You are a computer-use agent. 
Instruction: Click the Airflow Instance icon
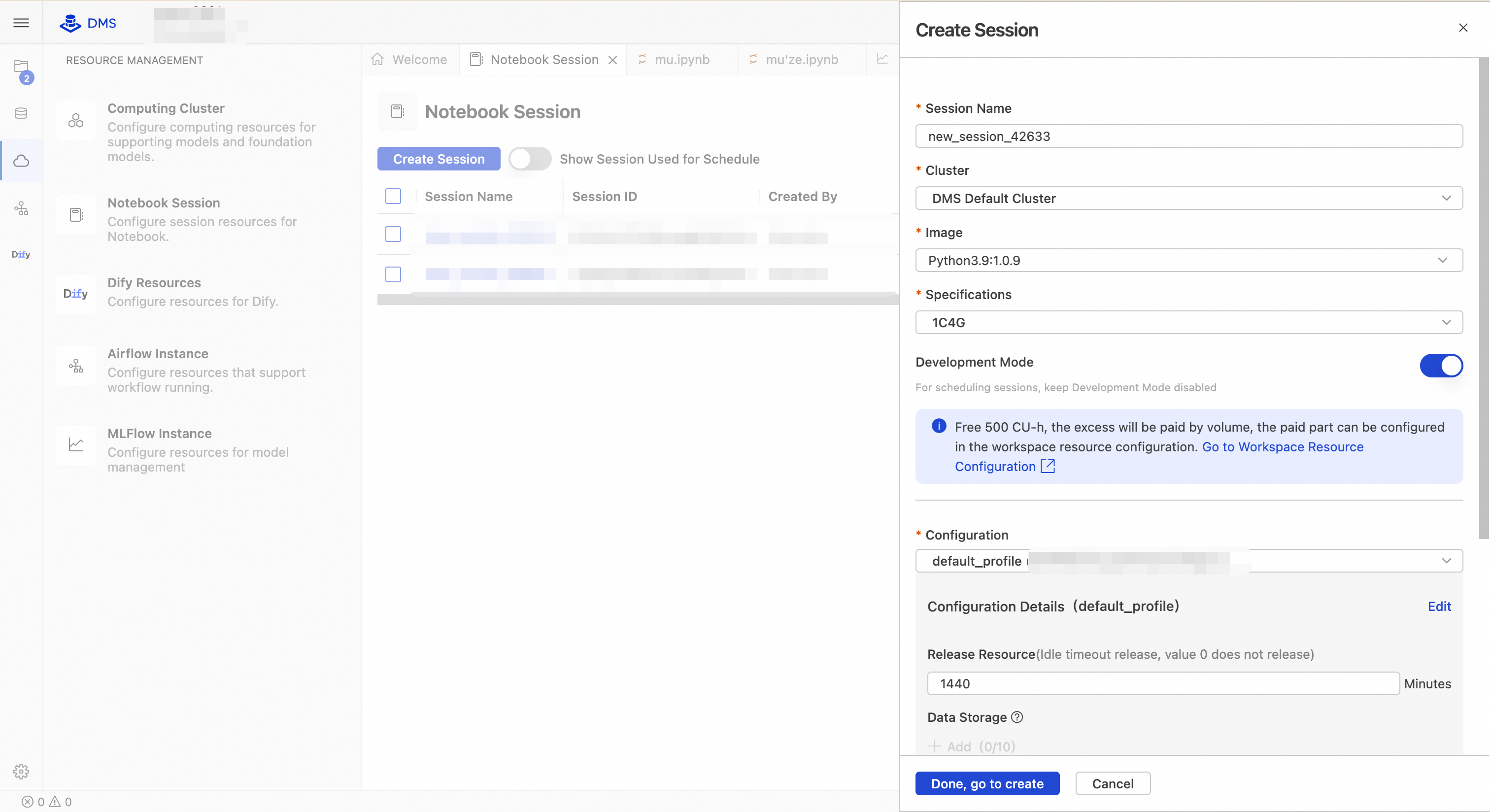point(76,366)
